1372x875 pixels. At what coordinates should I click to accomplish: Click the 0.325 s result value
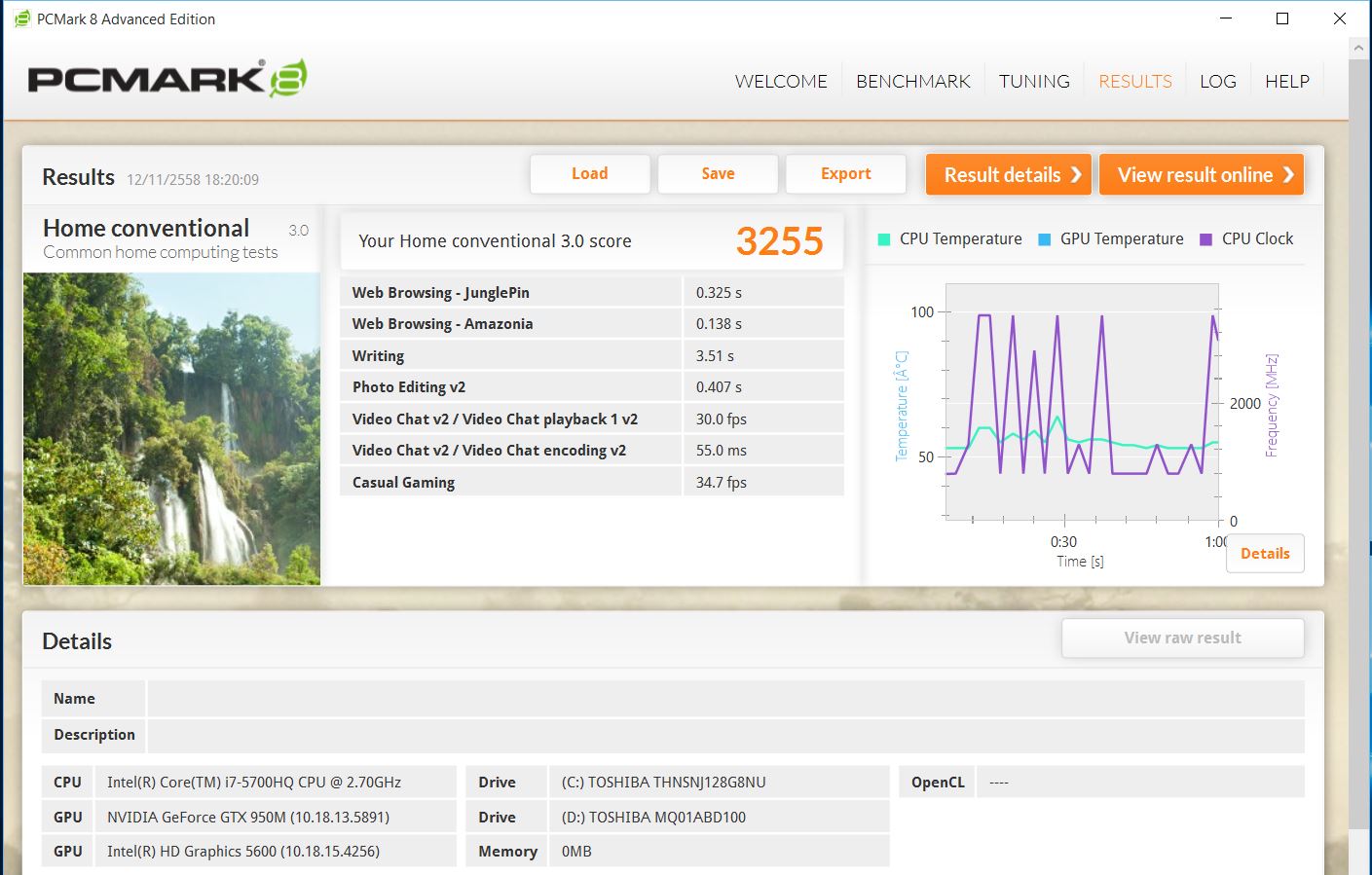tap(719, 293)
